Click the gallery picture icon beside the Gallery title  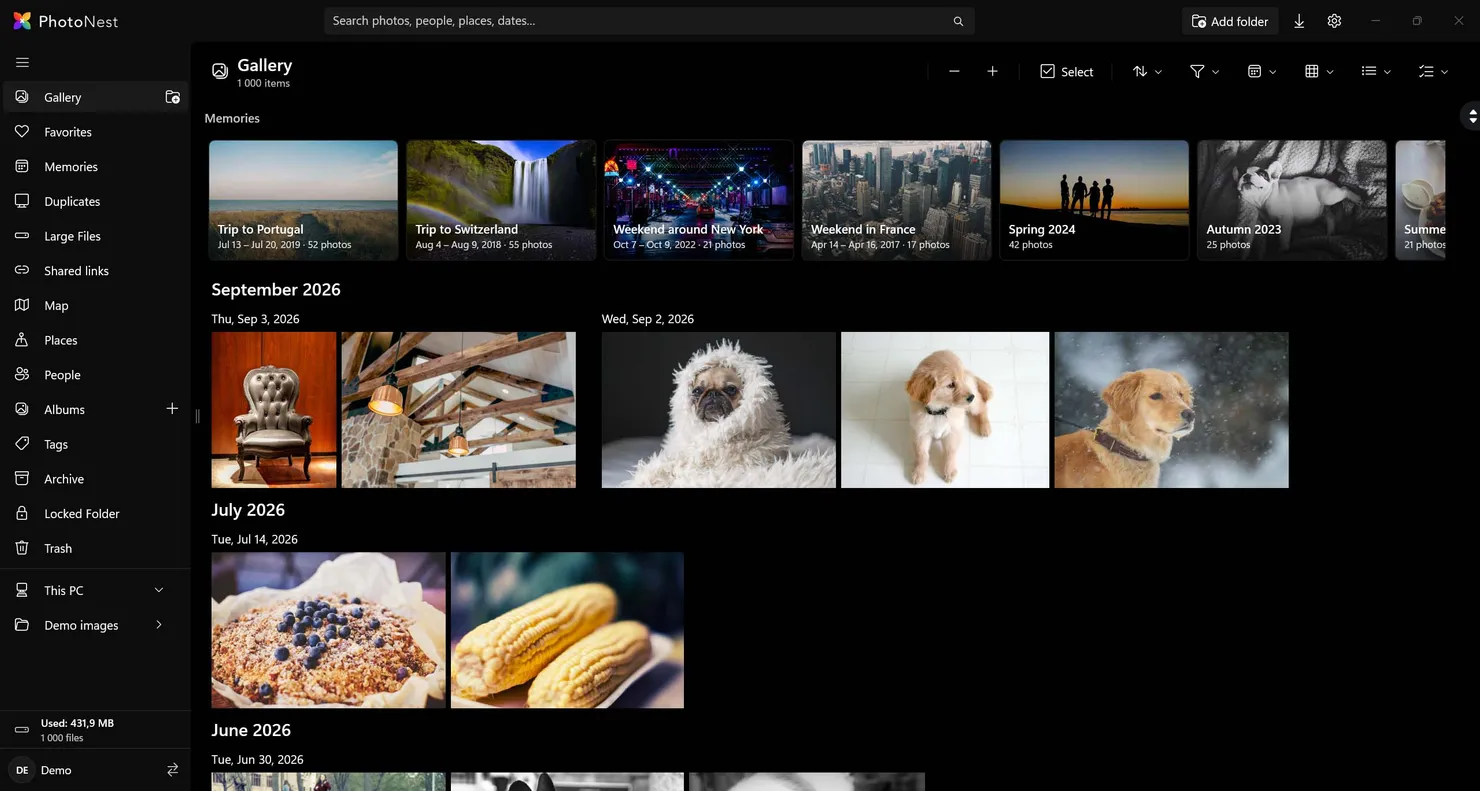click(220, 71)
